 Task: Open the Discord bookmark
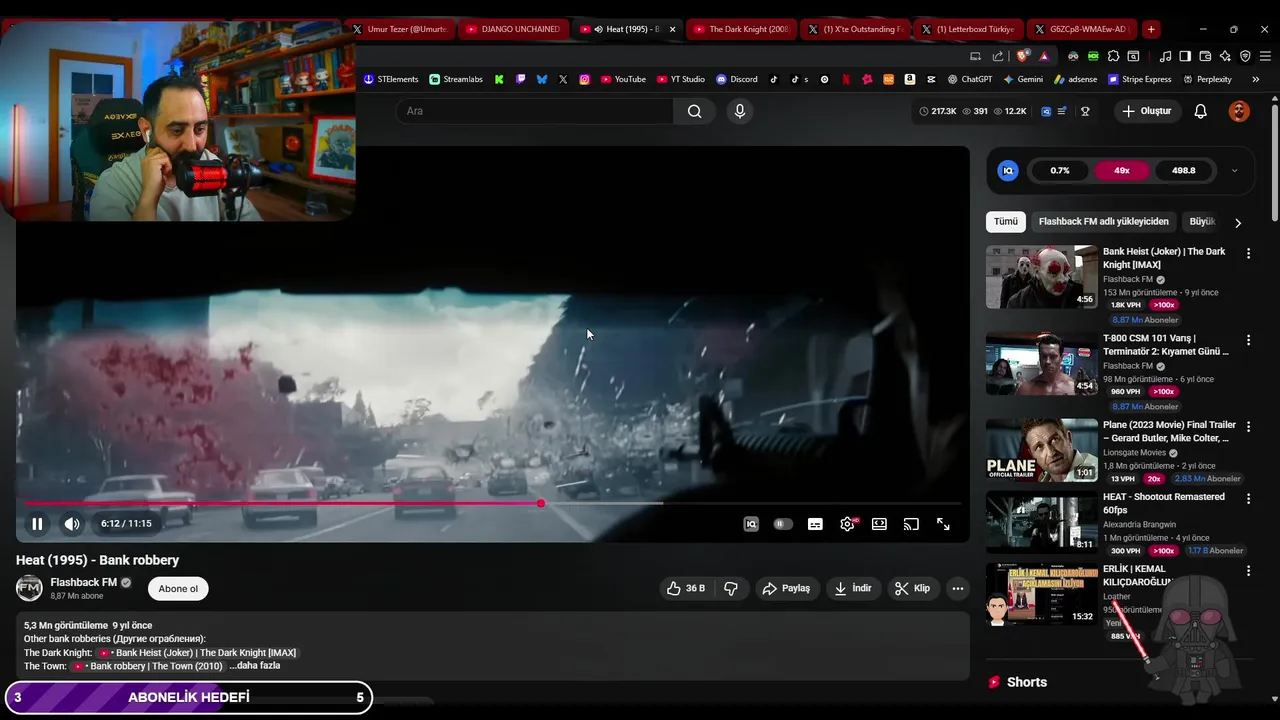coord(737,79)
